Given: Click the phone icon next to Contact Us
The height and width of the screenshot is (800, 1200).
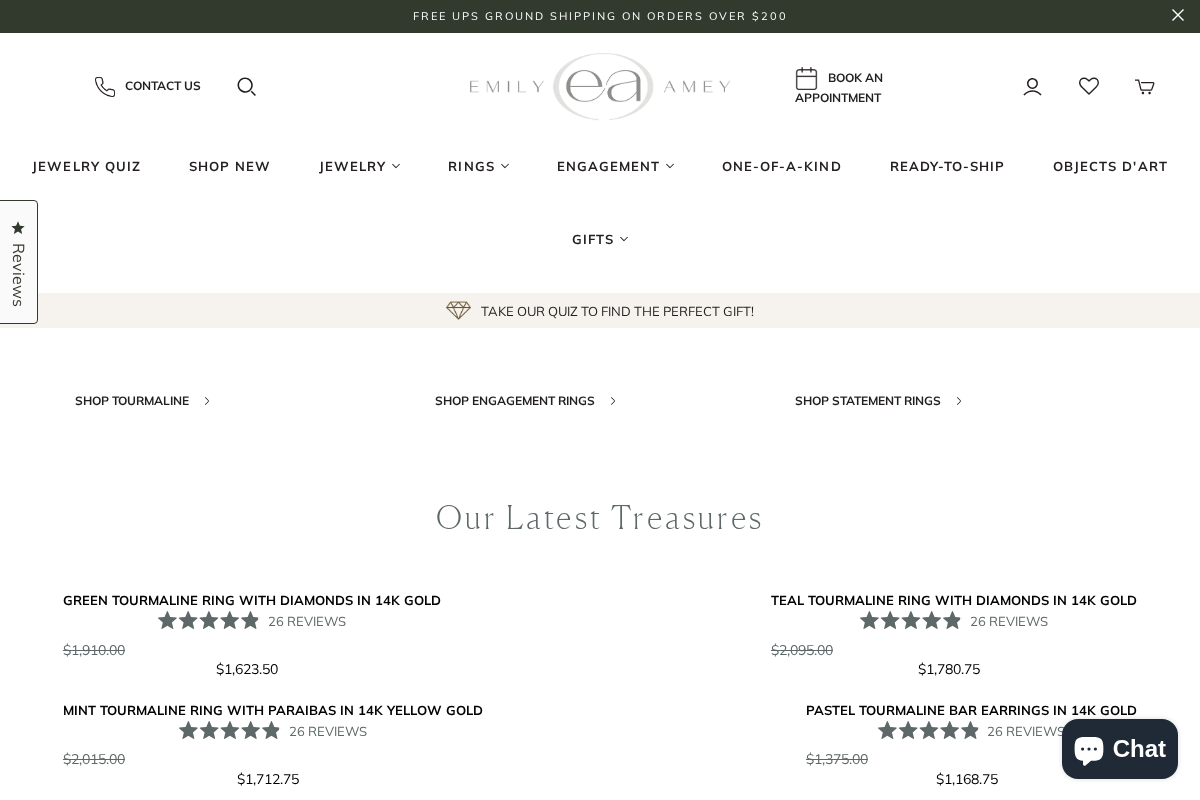Looking at the screenshot, I should [105, 87].
